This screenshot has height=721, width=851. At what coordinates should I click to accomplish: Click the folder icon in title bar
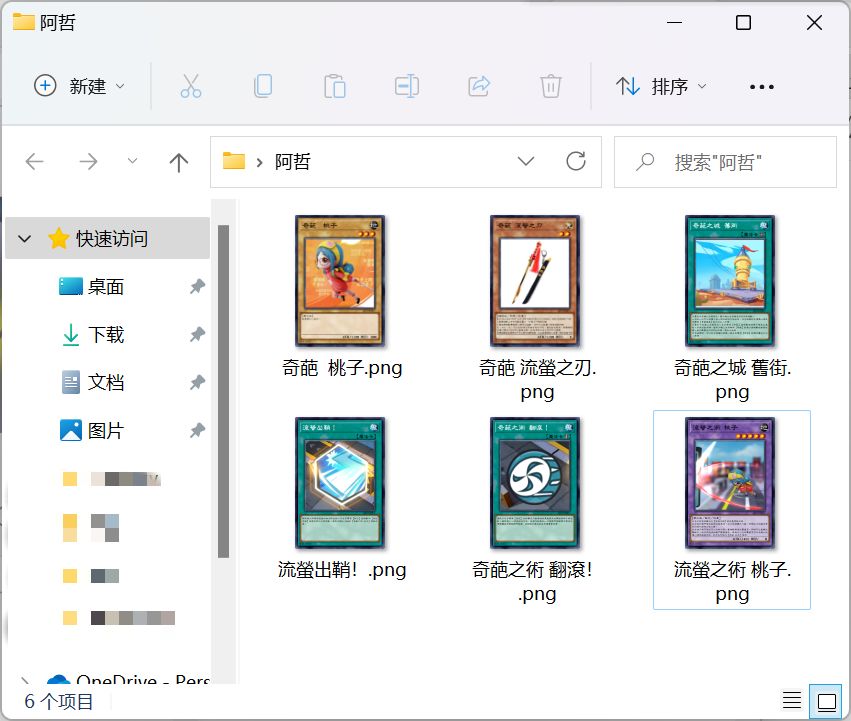point(23,22)
